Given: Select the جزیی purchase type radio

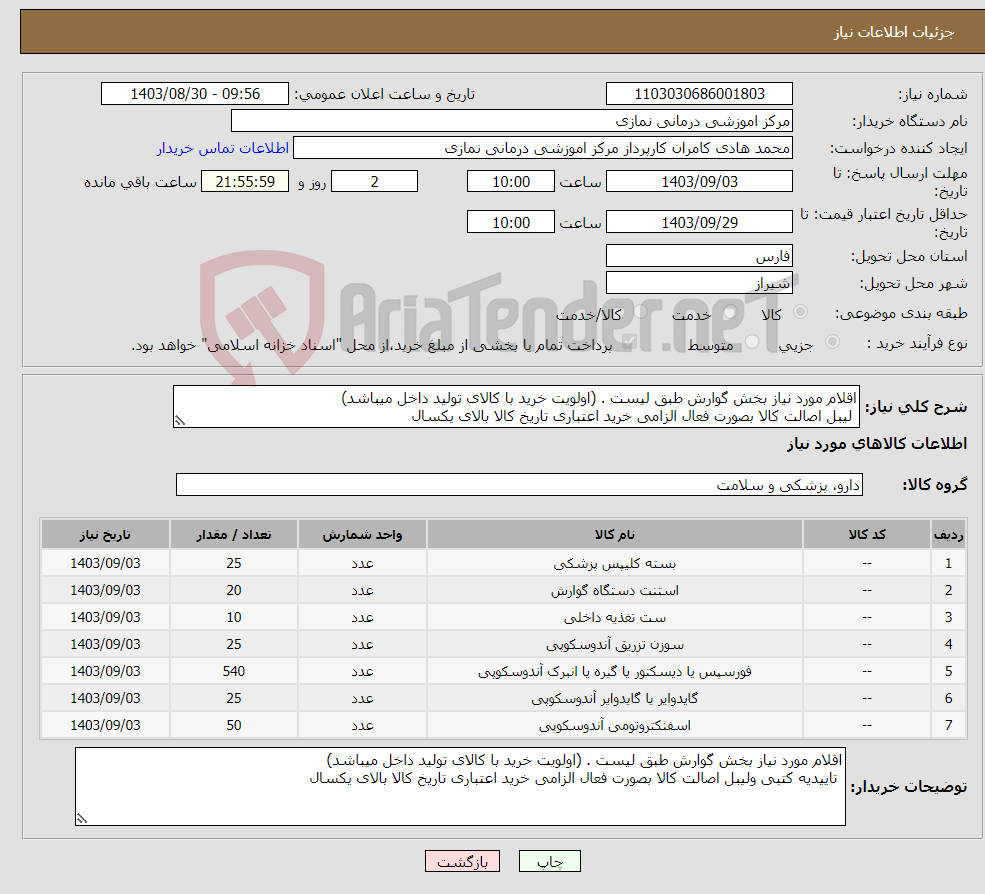Looking at the screenshot, I should [832, 341].
